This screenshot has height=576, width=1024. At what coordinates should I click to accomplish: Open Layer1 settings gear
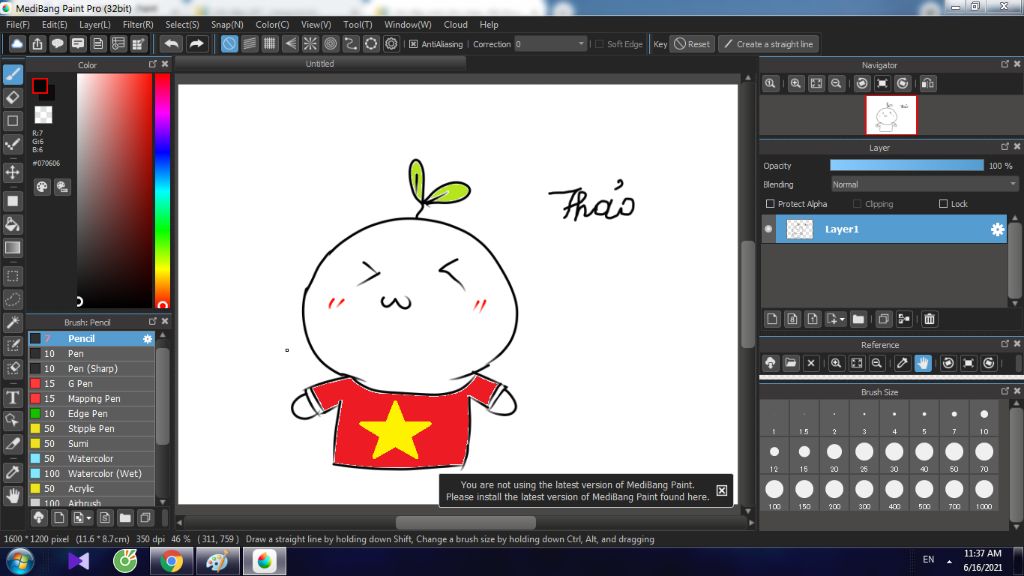pos(997,229)
